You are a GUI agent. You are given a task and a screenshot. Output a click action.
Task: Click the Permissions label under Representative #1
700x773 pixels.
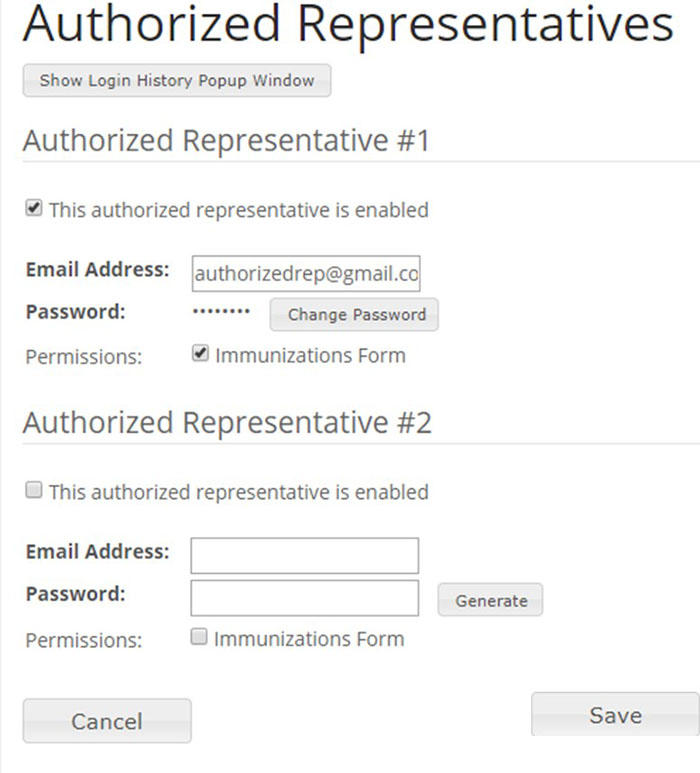pos(84,357)
